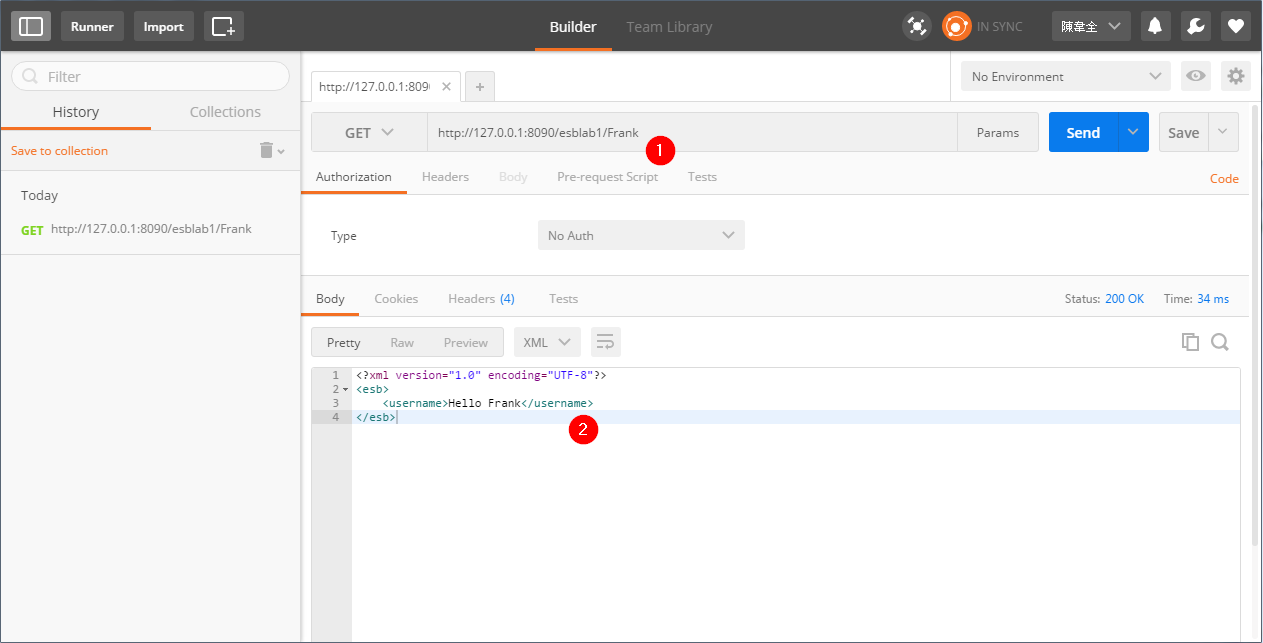This screenshot has width=1263, height=643.
Task: Open the GET method dropdown
Action: tap(369, 132)
